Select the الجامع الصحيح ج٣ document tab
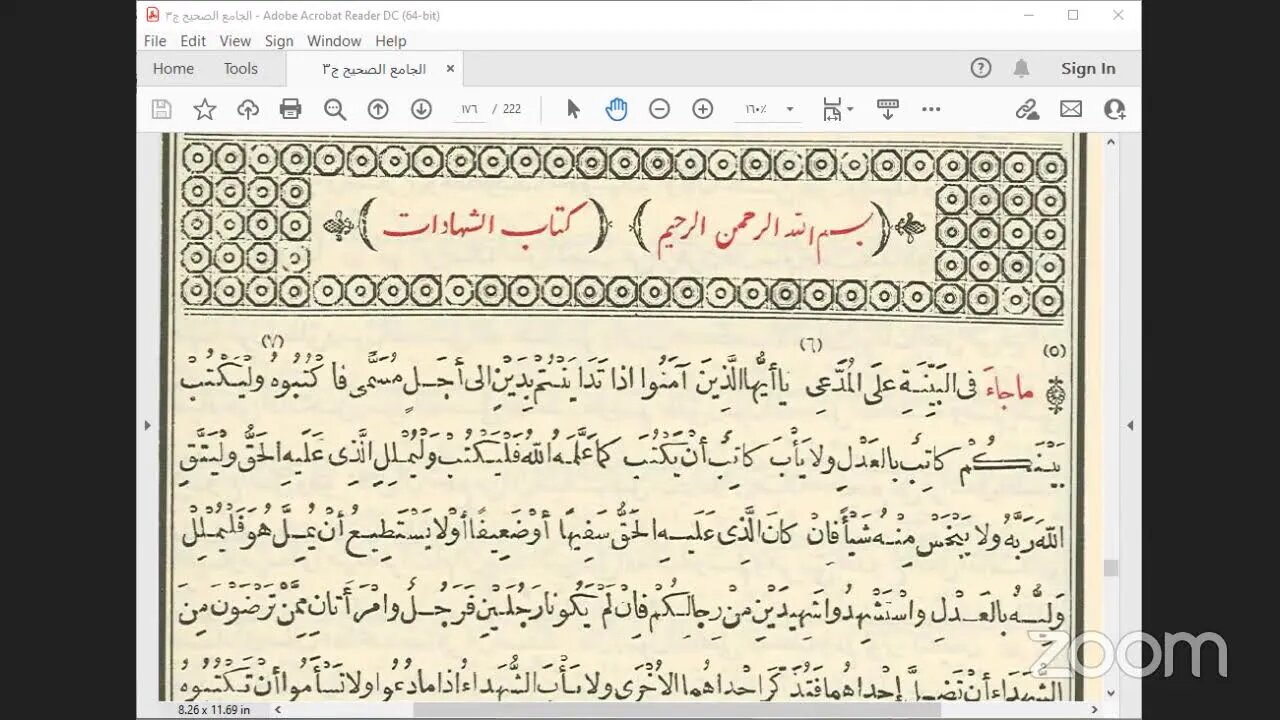The height and width of the screenshot is (720, 1280). click(x=374, y=69)
